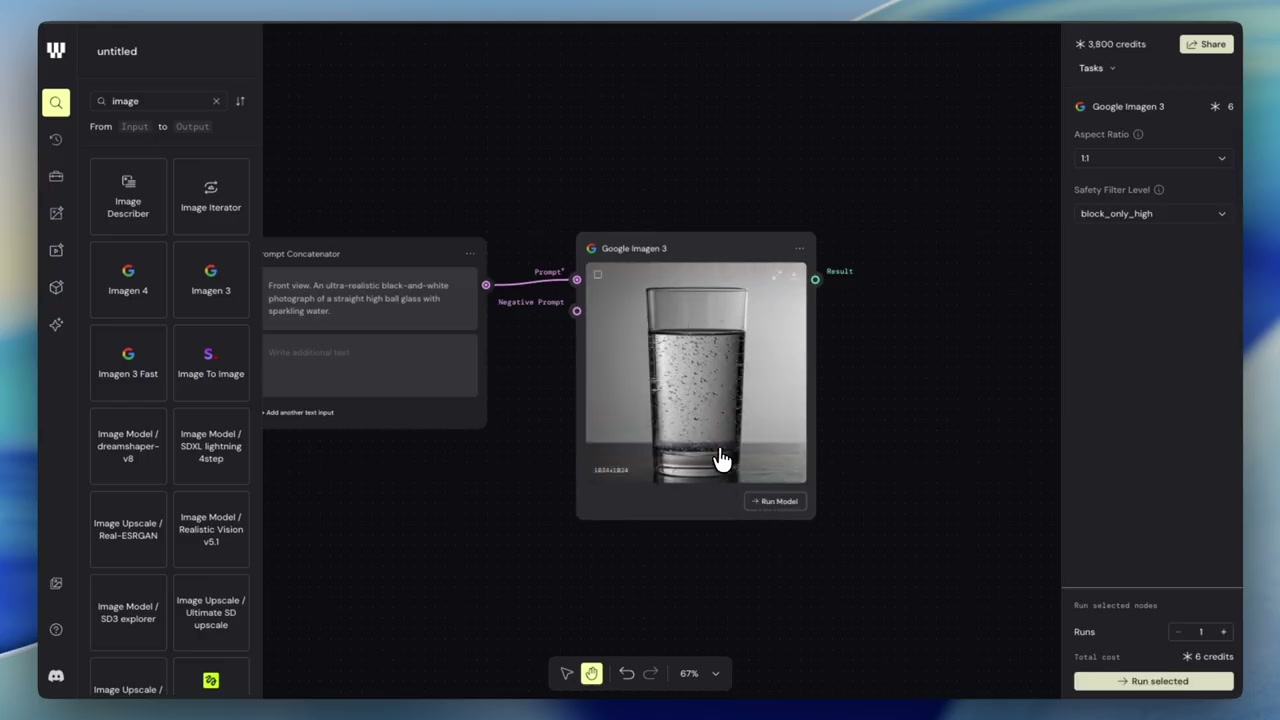The image size is (1280, 720).
Task: Increase Runs count with plus stepper
Action: tap(1223, 632)
